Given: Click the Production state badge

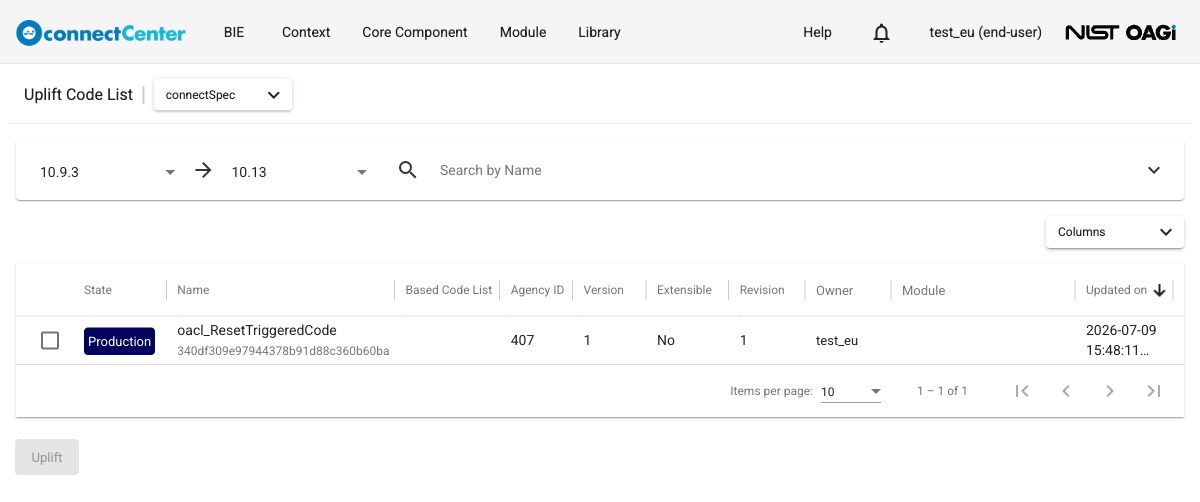Looking at the screenshot, I should [119, 341].
